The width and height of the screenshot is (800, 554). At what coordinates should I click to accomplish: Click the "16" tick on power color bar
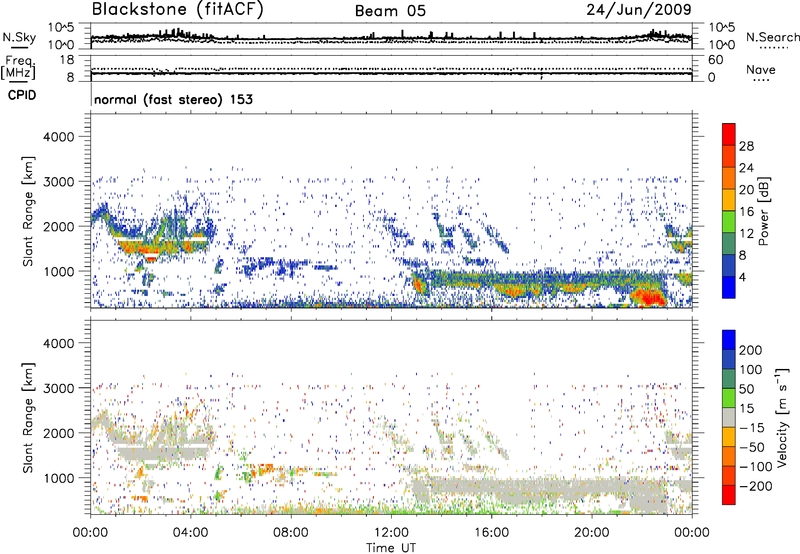(746, 212)
